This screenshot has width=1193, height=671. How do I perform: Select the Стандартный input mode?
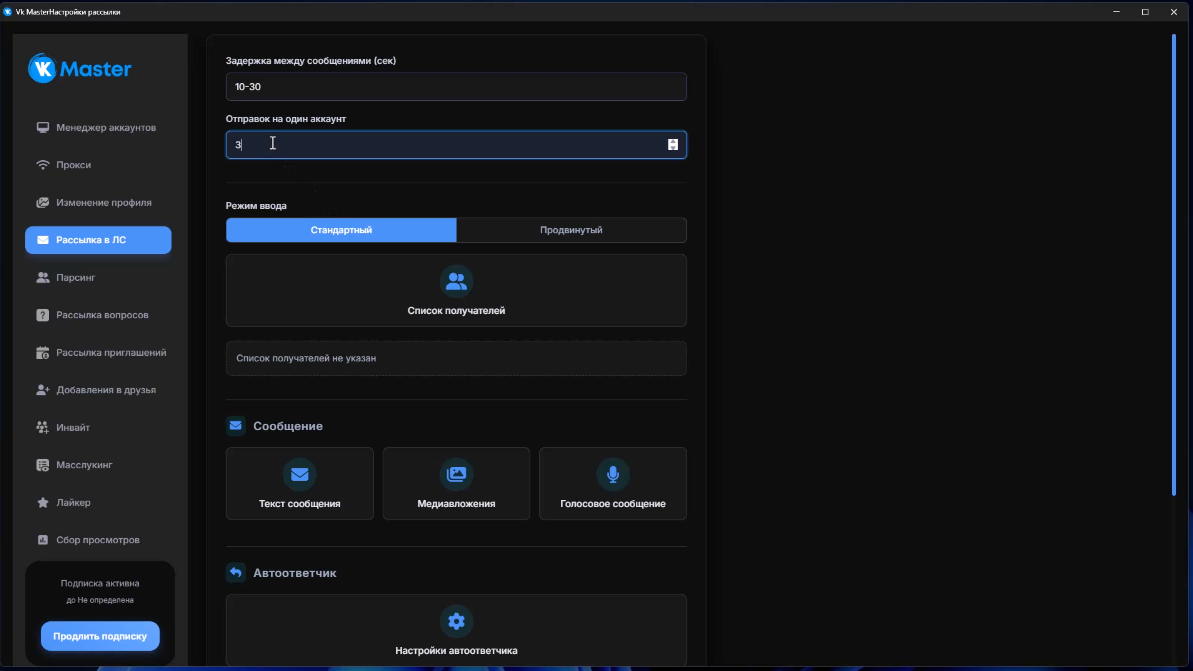pos(341,230)
